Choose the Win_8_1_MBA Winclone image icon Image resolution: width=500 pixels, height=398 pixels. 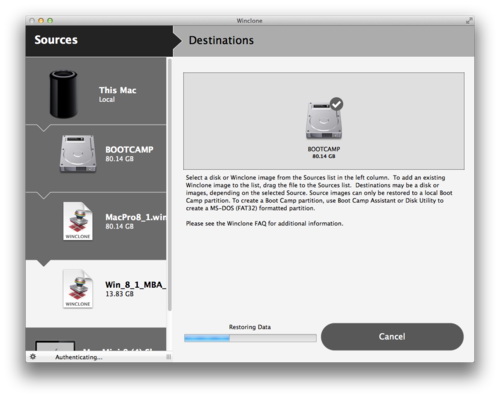click(x=78, y=289)
